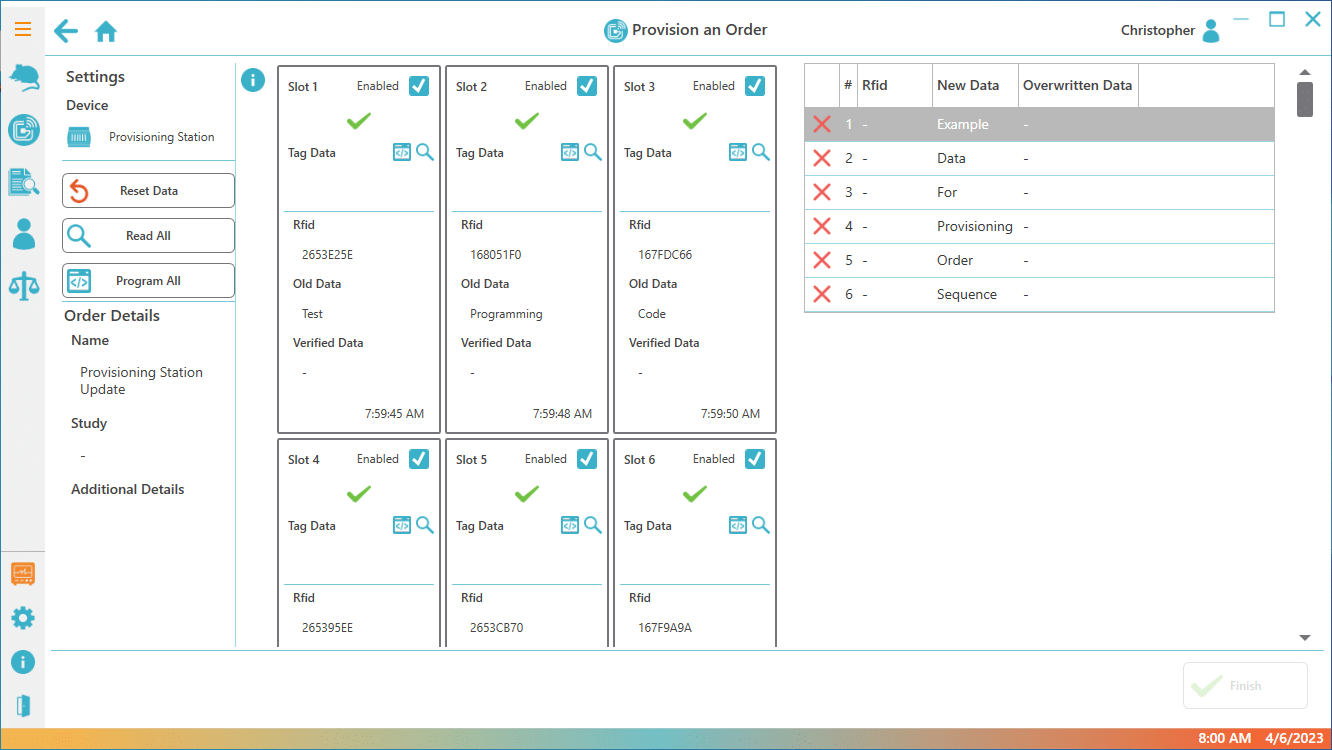Click the scales icon in sidebar

tap(23, 285)
